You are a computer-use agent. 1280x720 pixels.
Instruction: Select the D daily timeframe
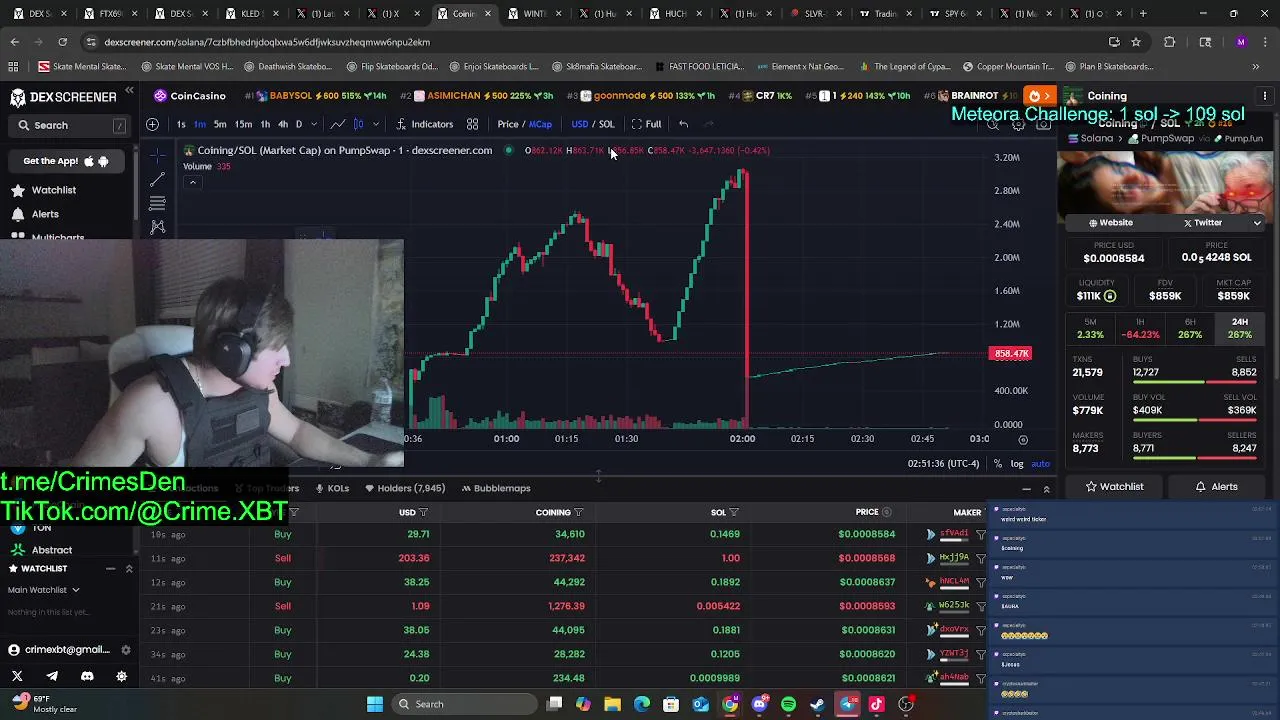[298, 124]
